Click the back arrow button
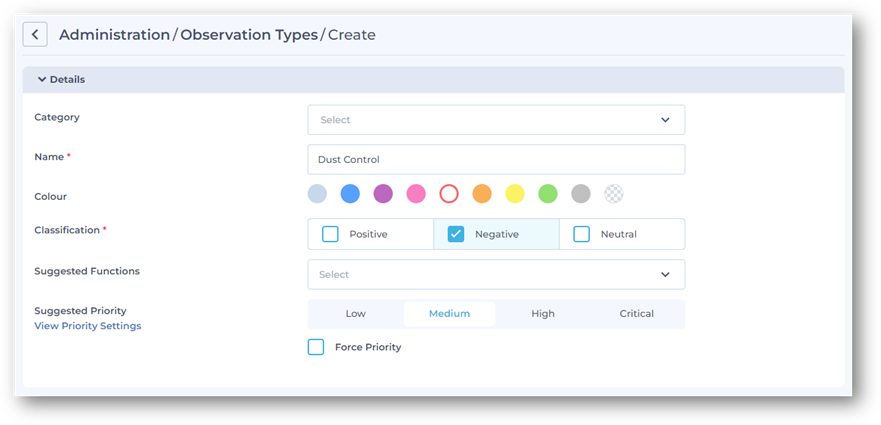 (35, 34)
